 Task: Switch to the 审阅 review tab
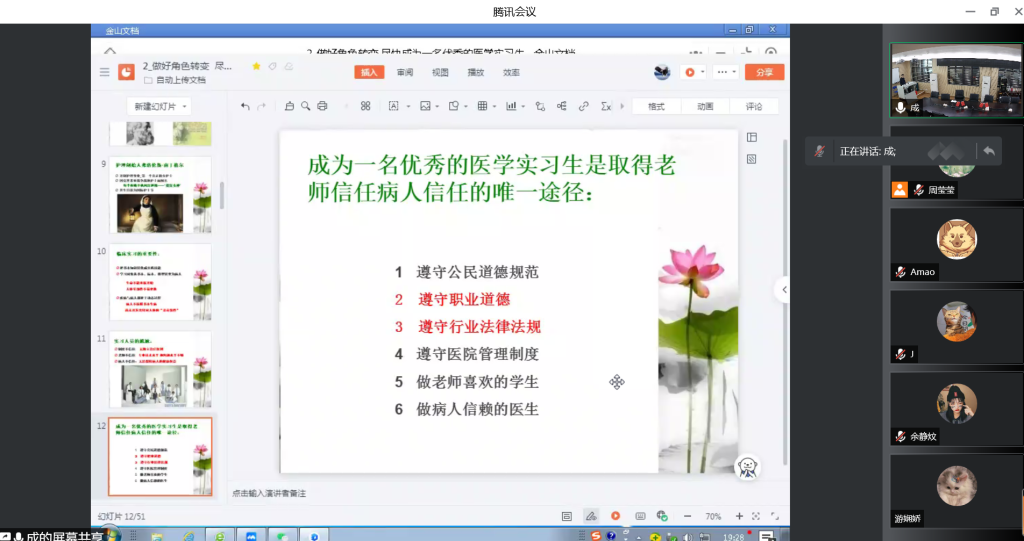point(405,72)
